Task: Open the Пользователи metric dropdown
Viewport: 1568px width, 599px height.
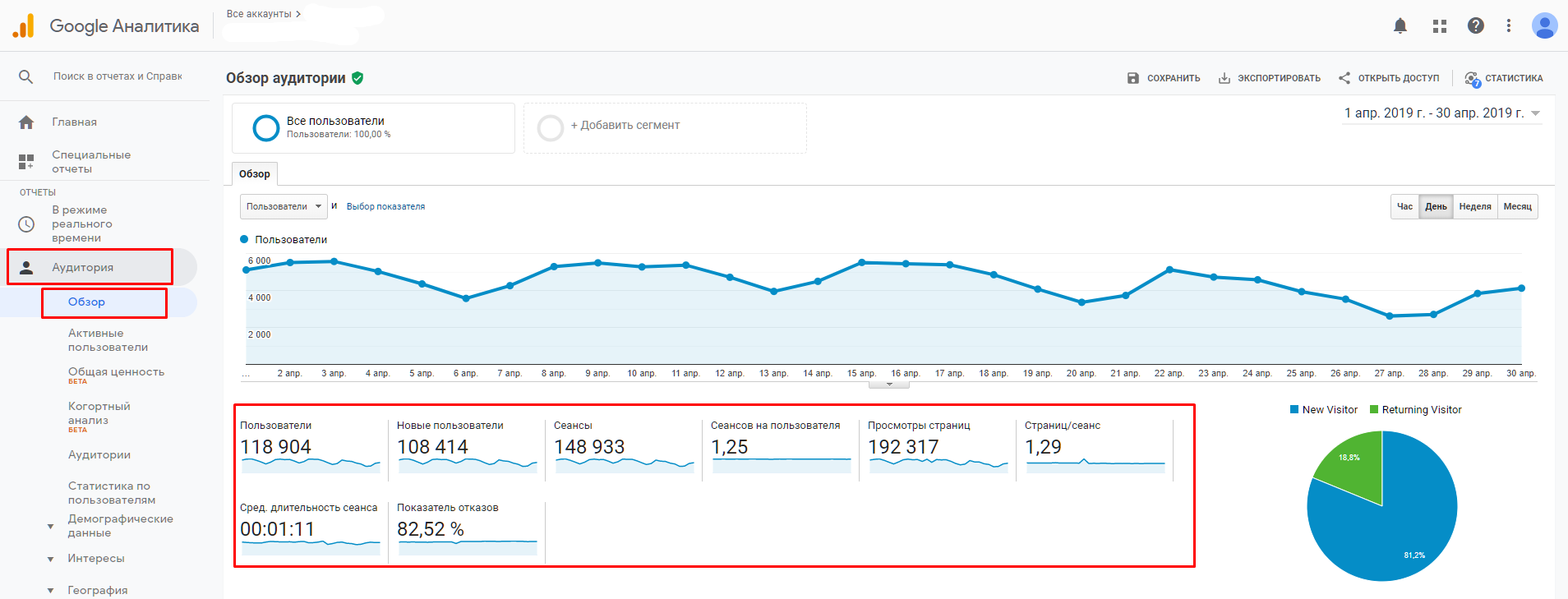Action: (x=284, y=207)
